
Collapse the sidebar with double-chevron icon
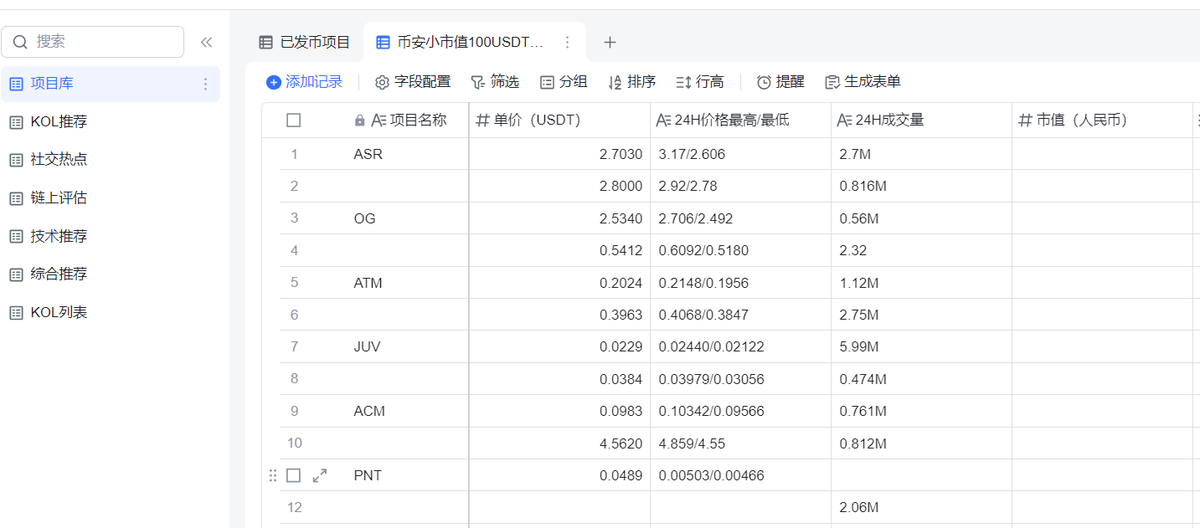click(206, 42)
